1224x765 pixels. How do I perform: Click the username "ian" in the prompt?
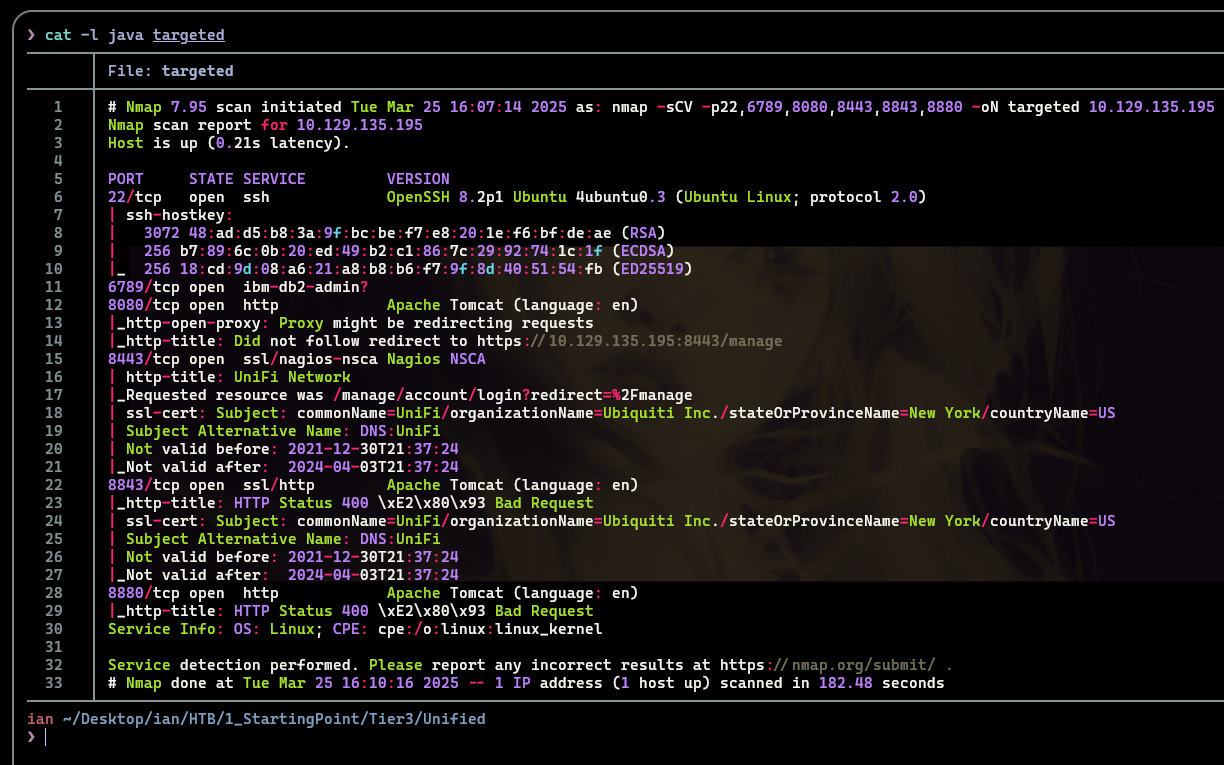(40, 718)
